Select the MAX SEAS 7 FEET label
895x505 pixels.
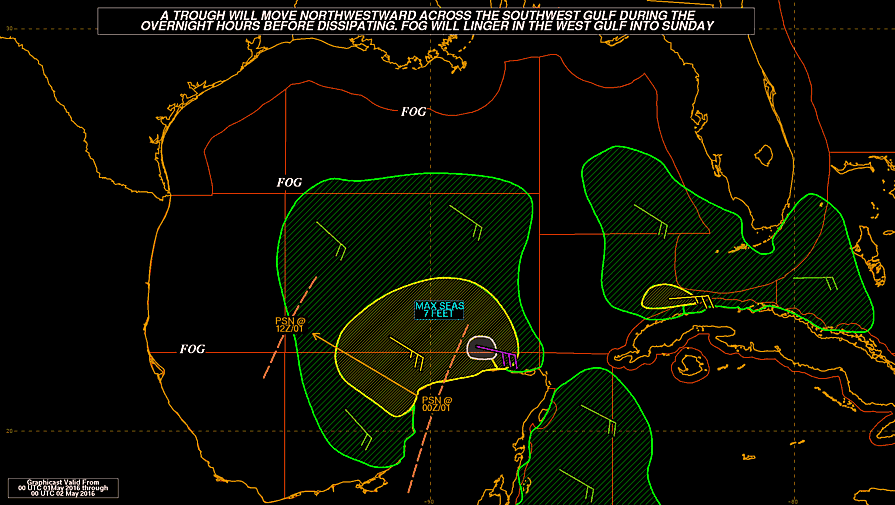[x=439, y=310]
